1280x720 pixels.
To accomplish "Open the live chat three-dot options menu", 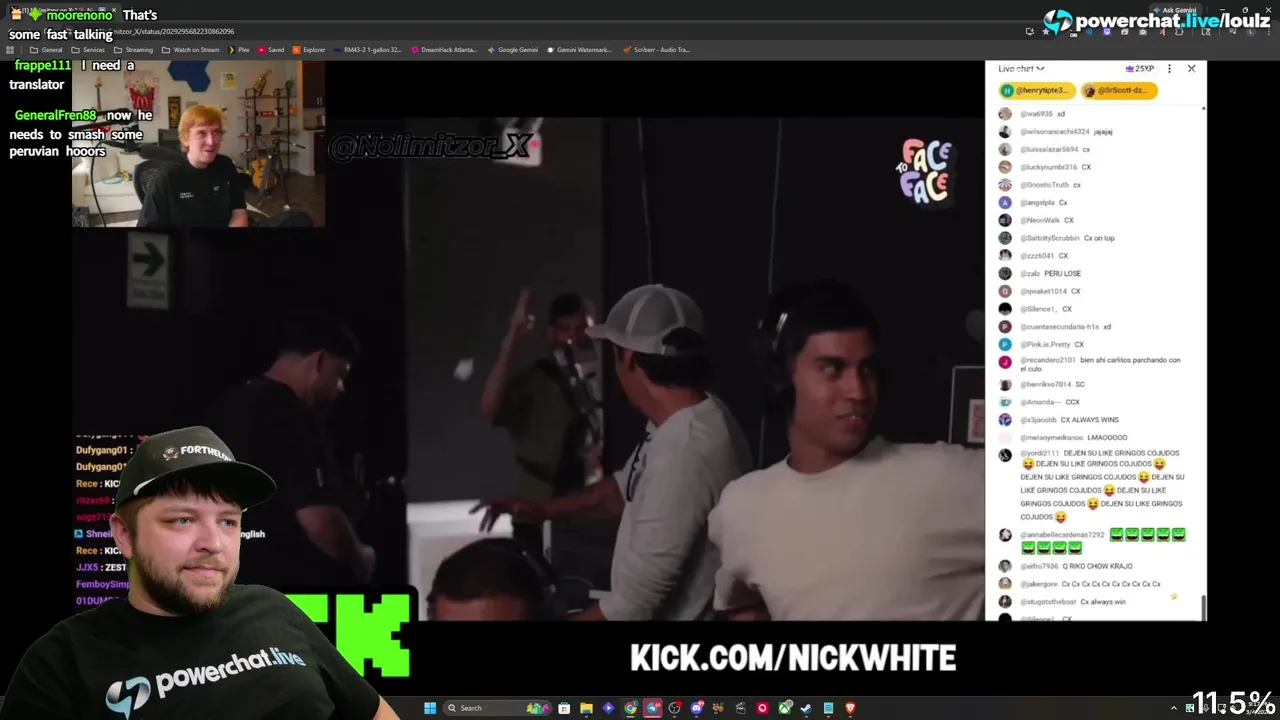I will 1169,69.
